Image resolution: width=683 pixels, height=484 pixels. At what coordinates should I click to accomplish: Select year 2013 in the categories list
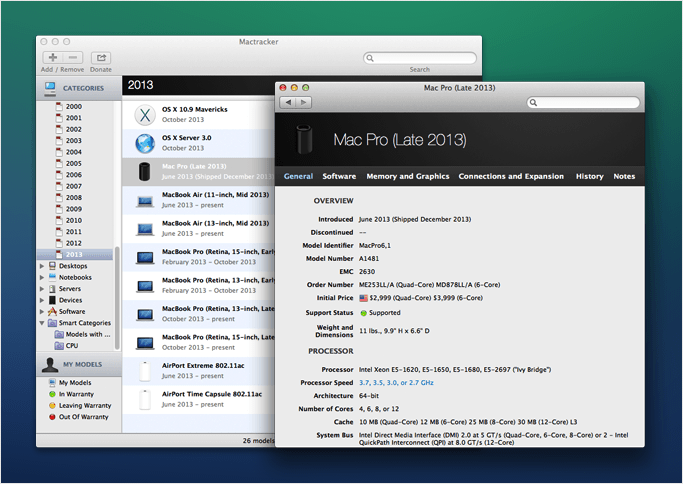point(74,254)
